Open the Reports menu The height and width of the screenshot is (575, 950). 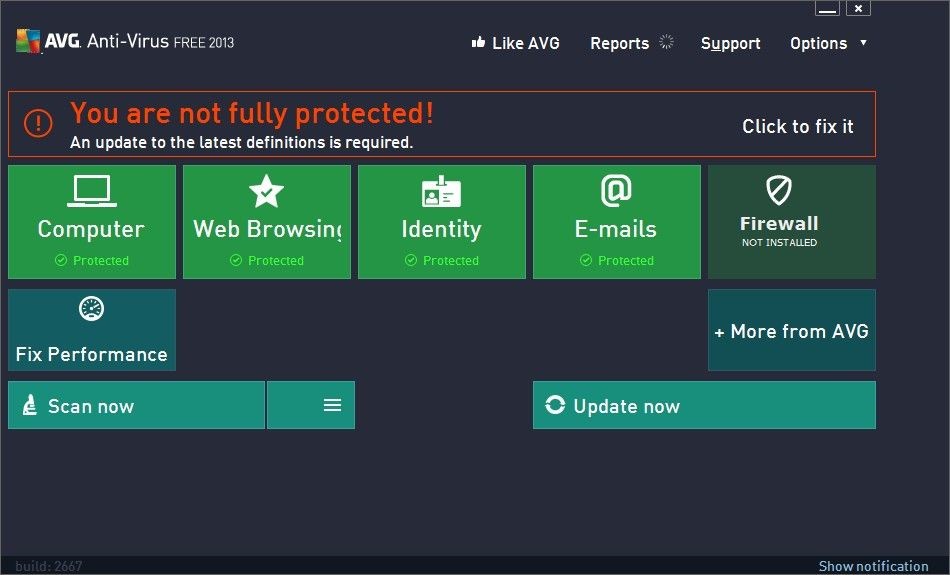click(x=619, y=43)
